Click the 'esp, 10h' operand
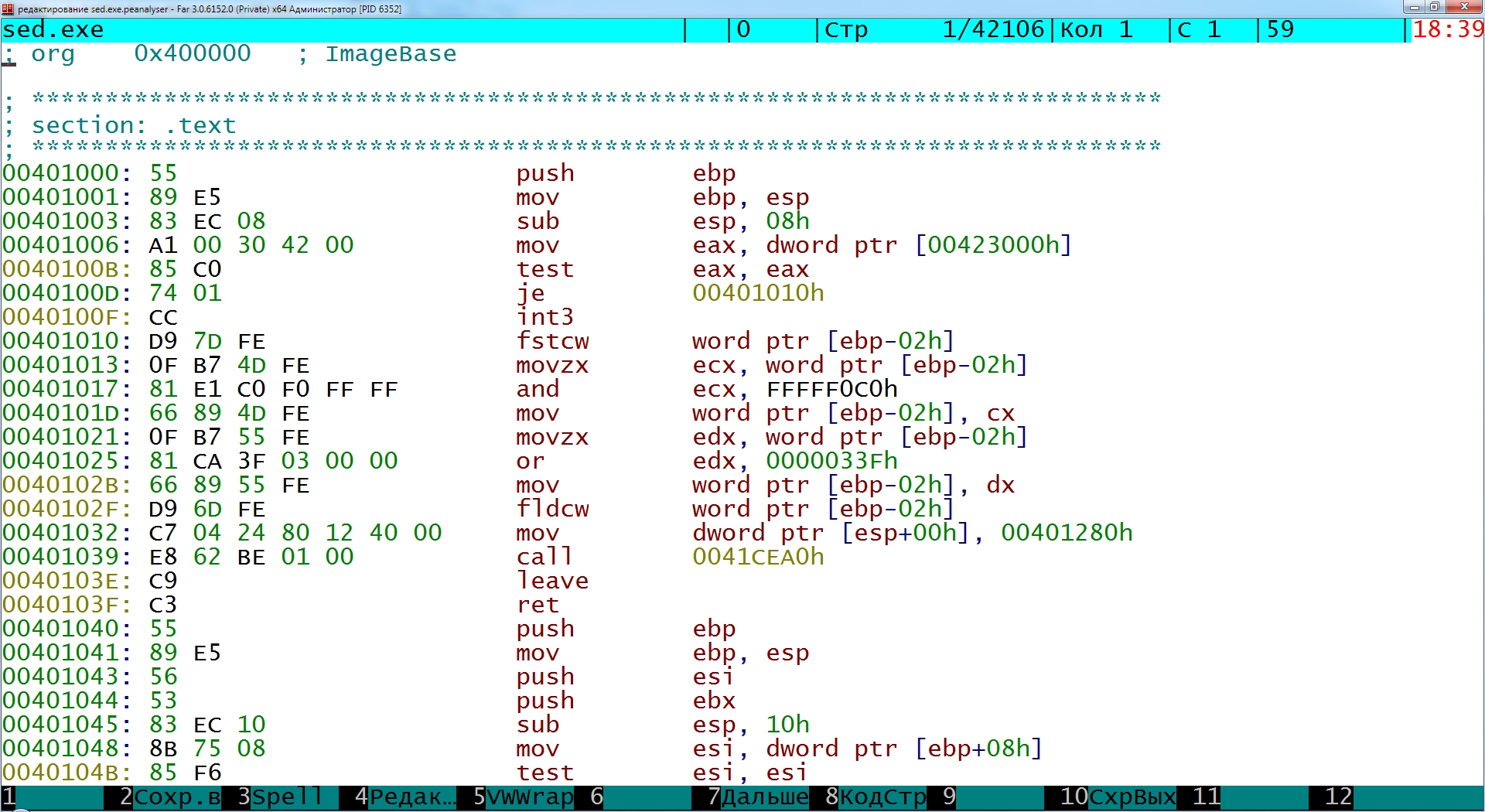This screenshot has height=812, width=1485. 751,725
